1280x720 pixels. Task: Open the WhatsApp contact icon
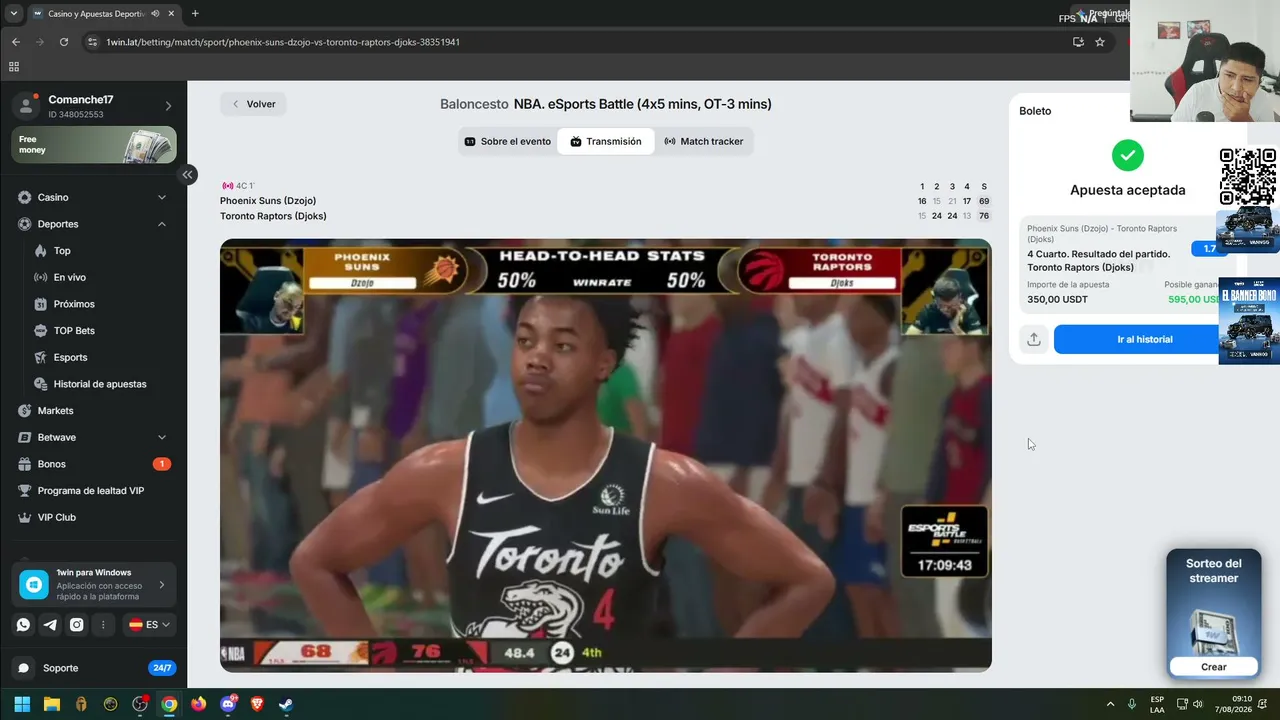(23, 625)
